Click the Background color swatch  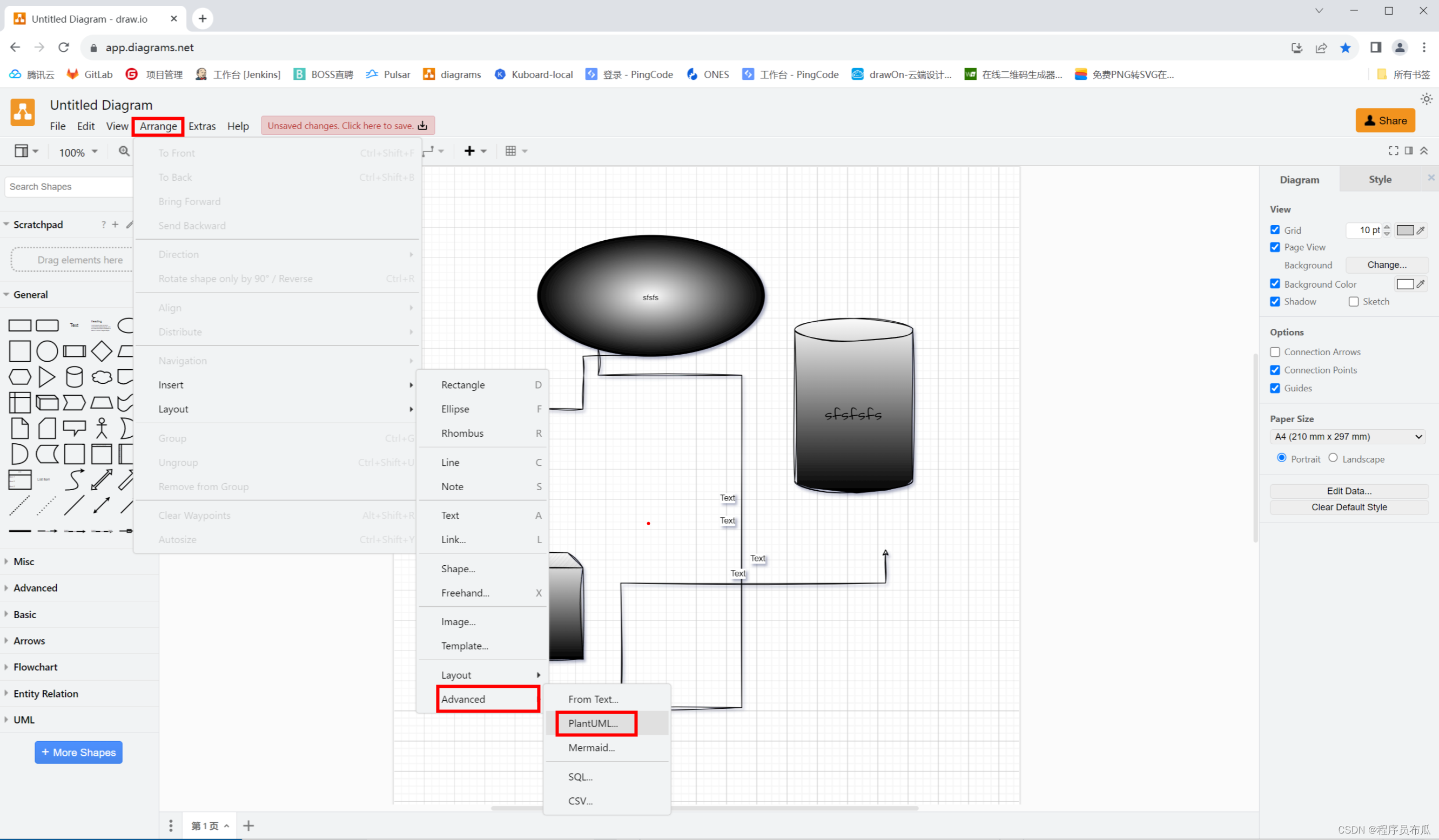pyautogui.click(x=1405, y=284)
